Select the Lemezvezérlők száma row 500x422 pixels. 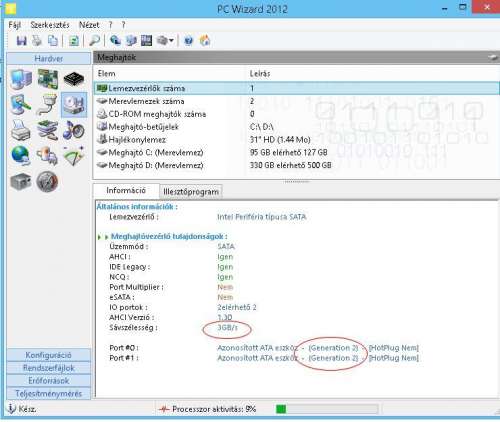tap(296, 88)
